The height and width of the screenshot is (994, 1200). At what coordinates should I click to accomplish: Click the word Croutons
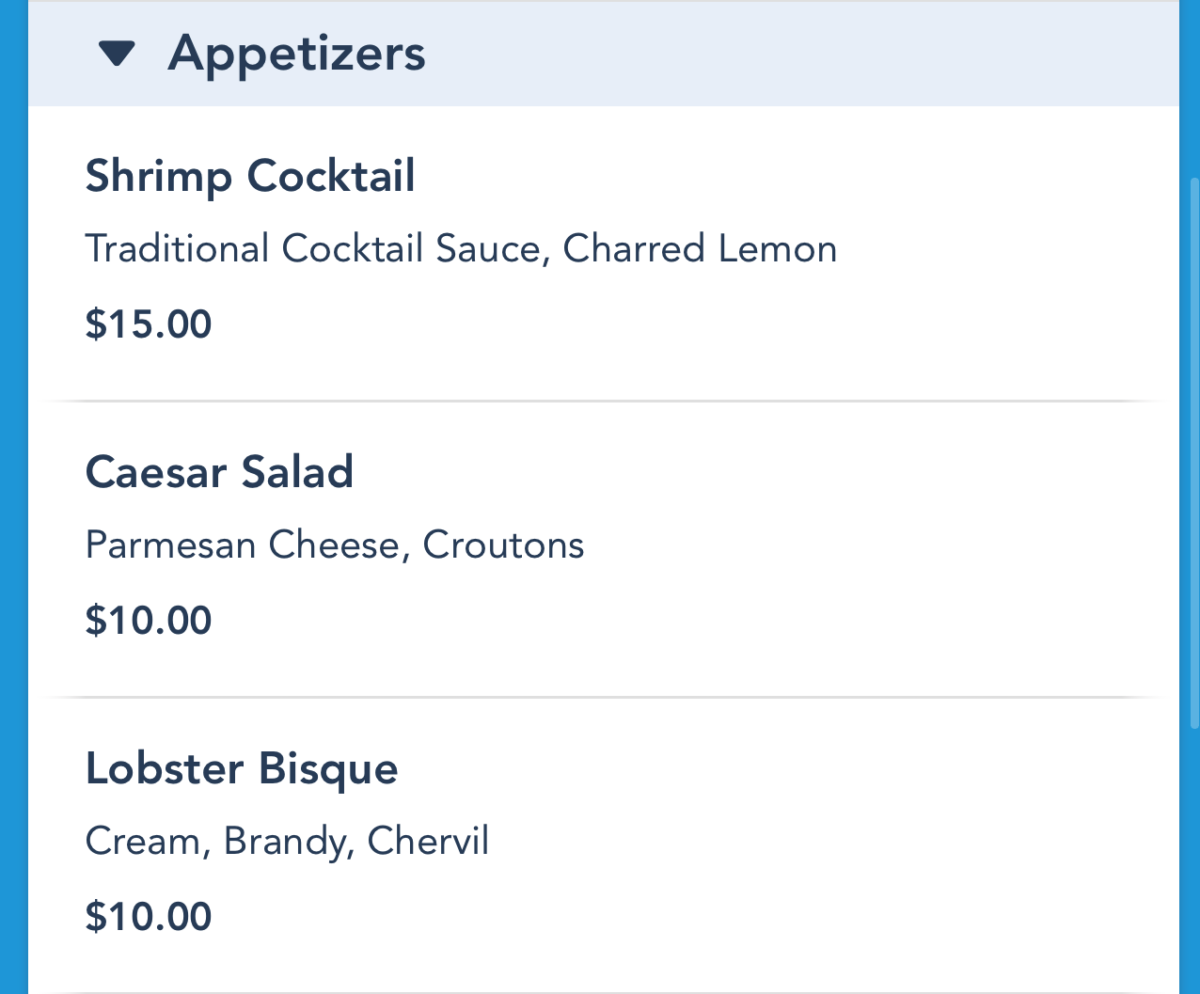503,545
